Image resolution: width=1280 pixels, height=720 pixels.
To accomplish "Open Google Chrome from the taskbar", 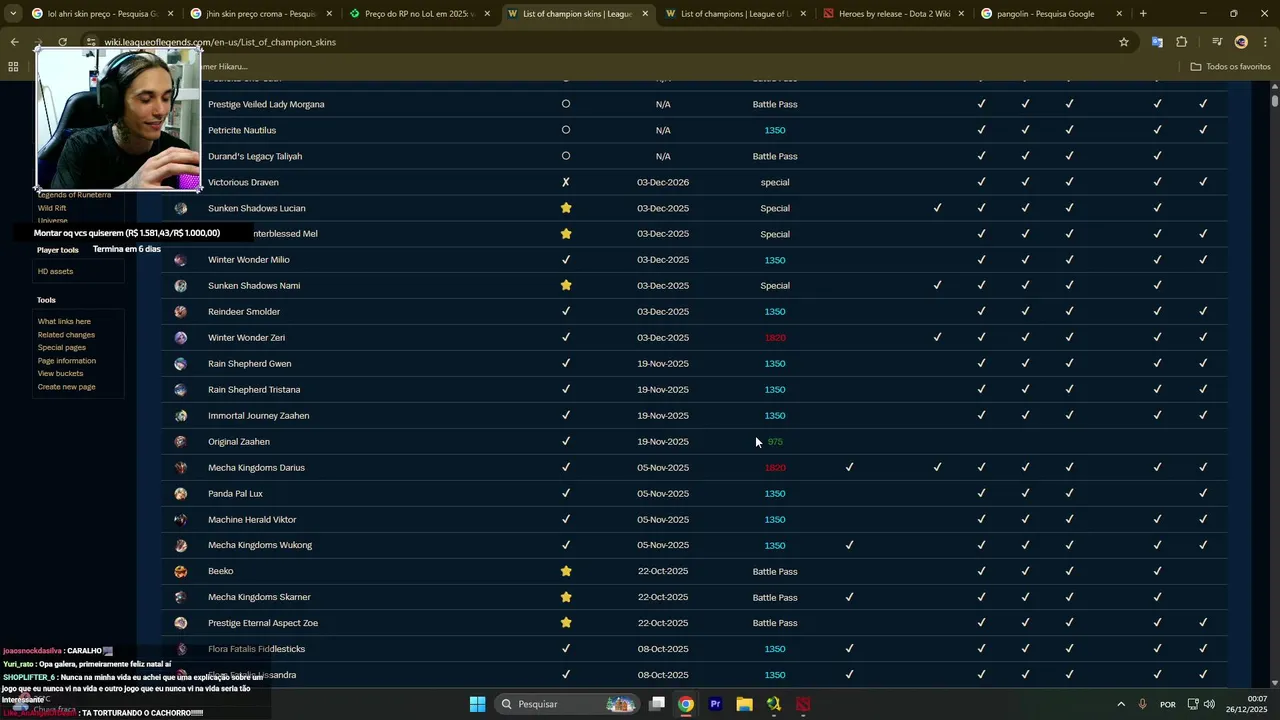I will point(686,704).
